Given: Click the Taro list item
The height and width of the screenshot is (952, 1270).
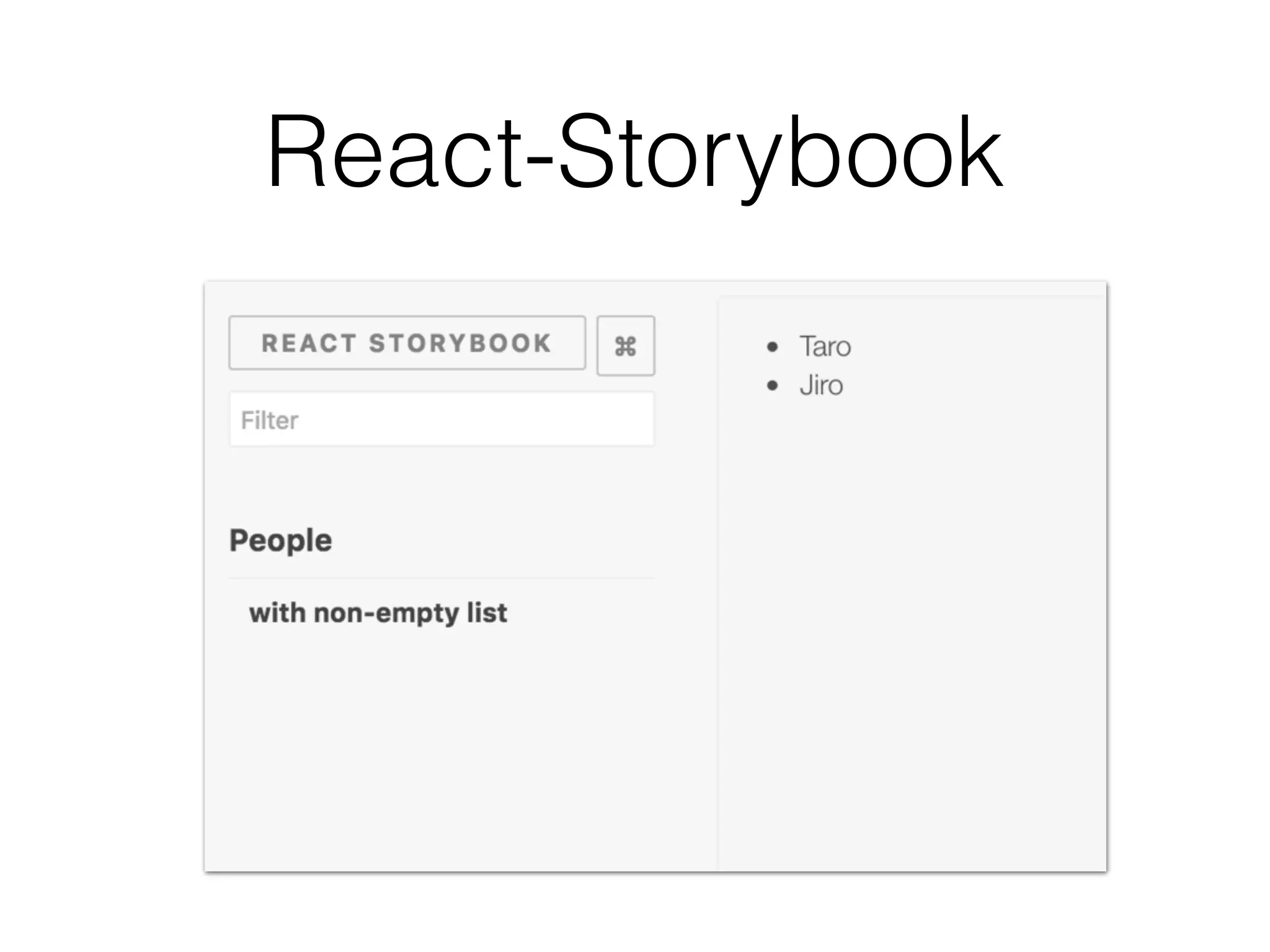Looking at the screenshot, I should tap(825, 346).
